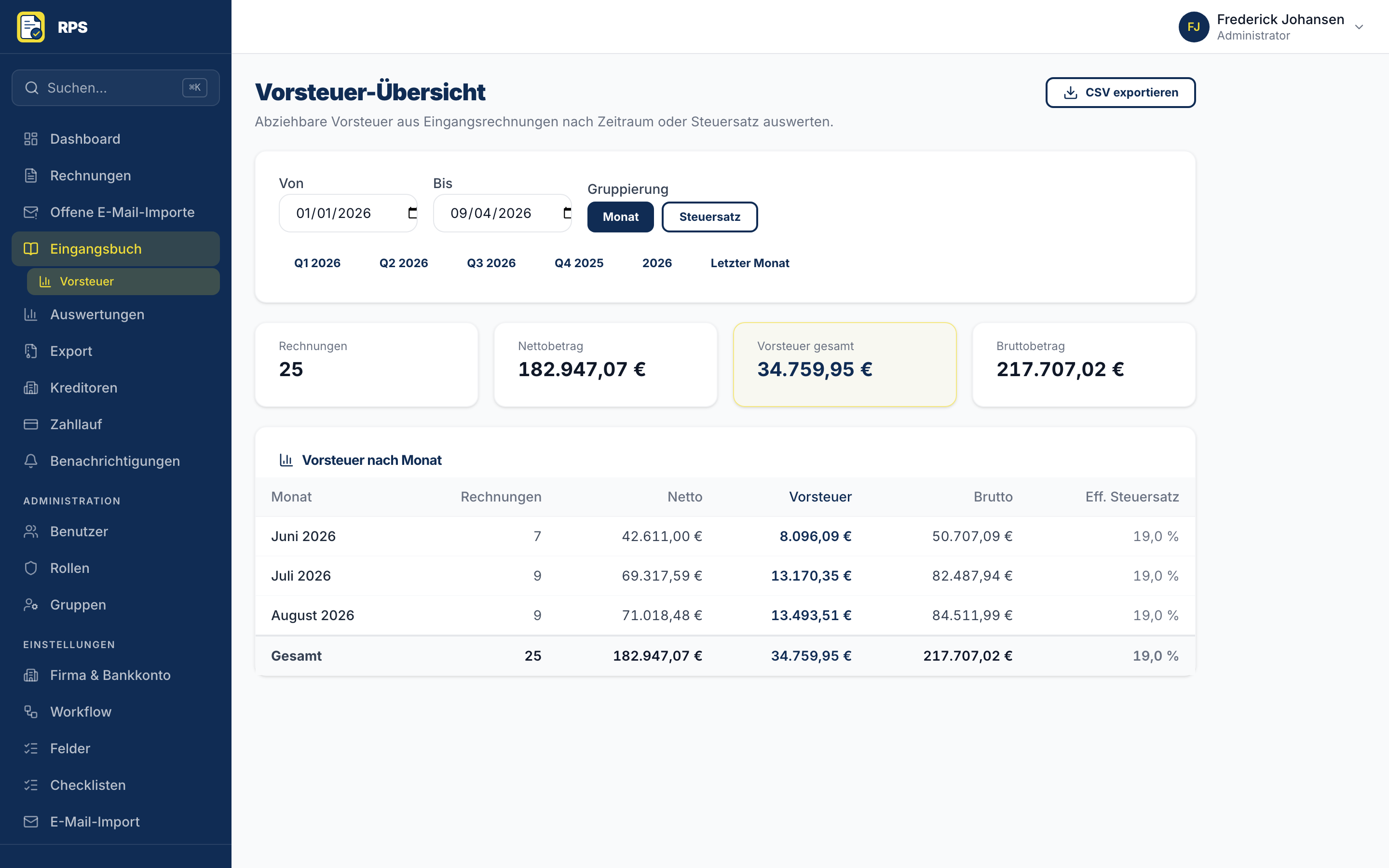Click the Bis date field 09/04/2026
Screen dimensions: 1389x868
point(502,213)
